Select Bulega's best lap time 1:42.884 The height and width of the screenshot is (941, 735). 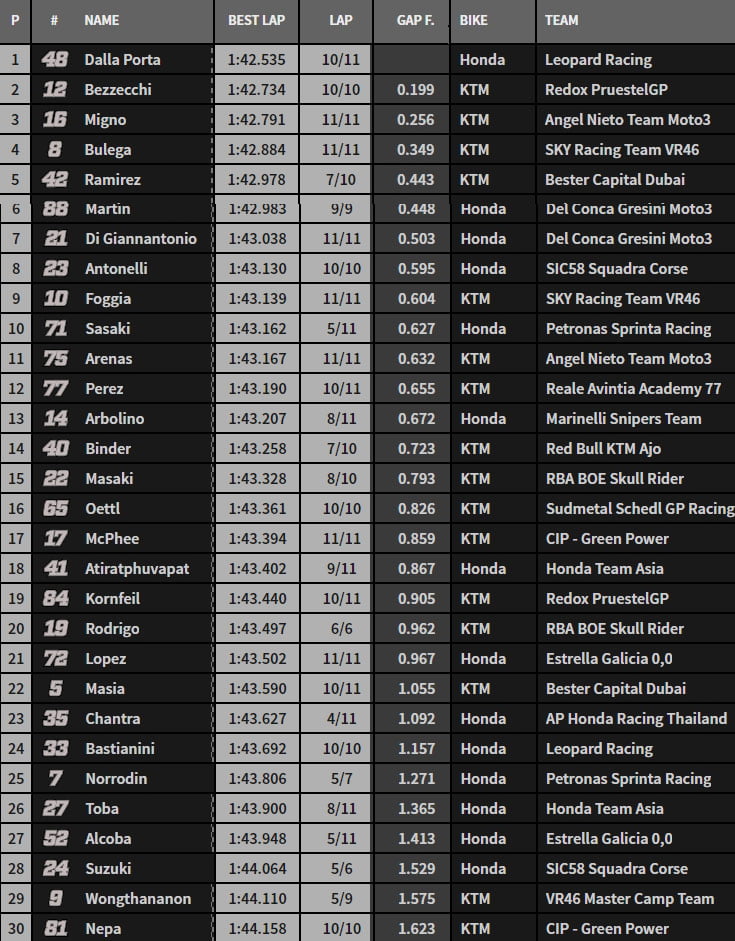point(256,150)
